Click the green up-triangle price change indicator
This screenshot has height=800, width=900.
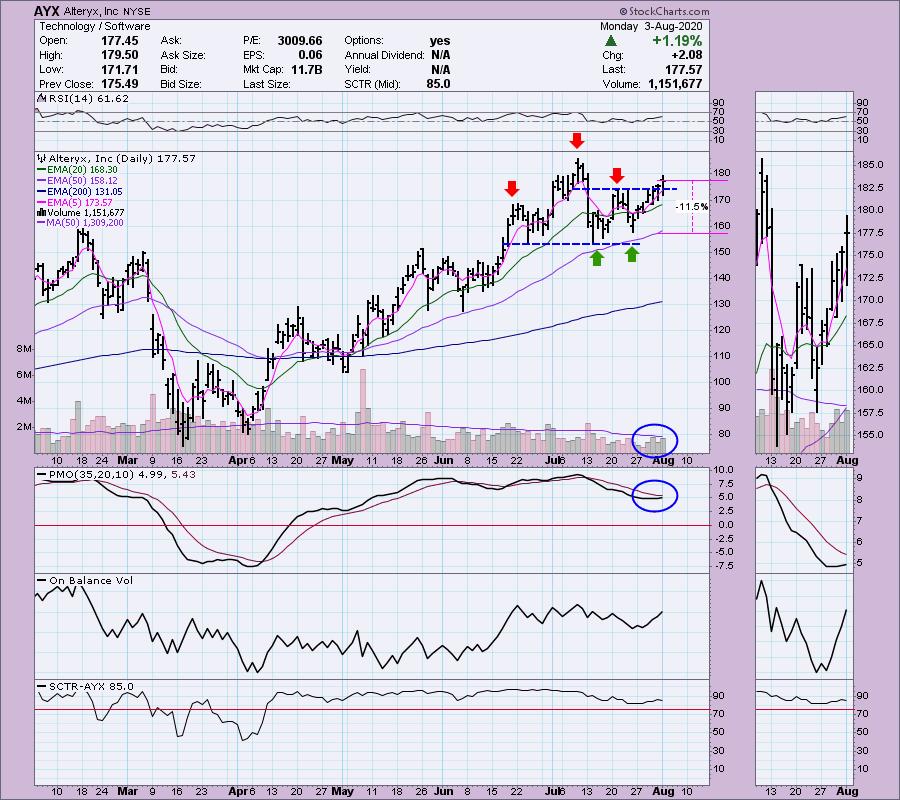(611, 41)
